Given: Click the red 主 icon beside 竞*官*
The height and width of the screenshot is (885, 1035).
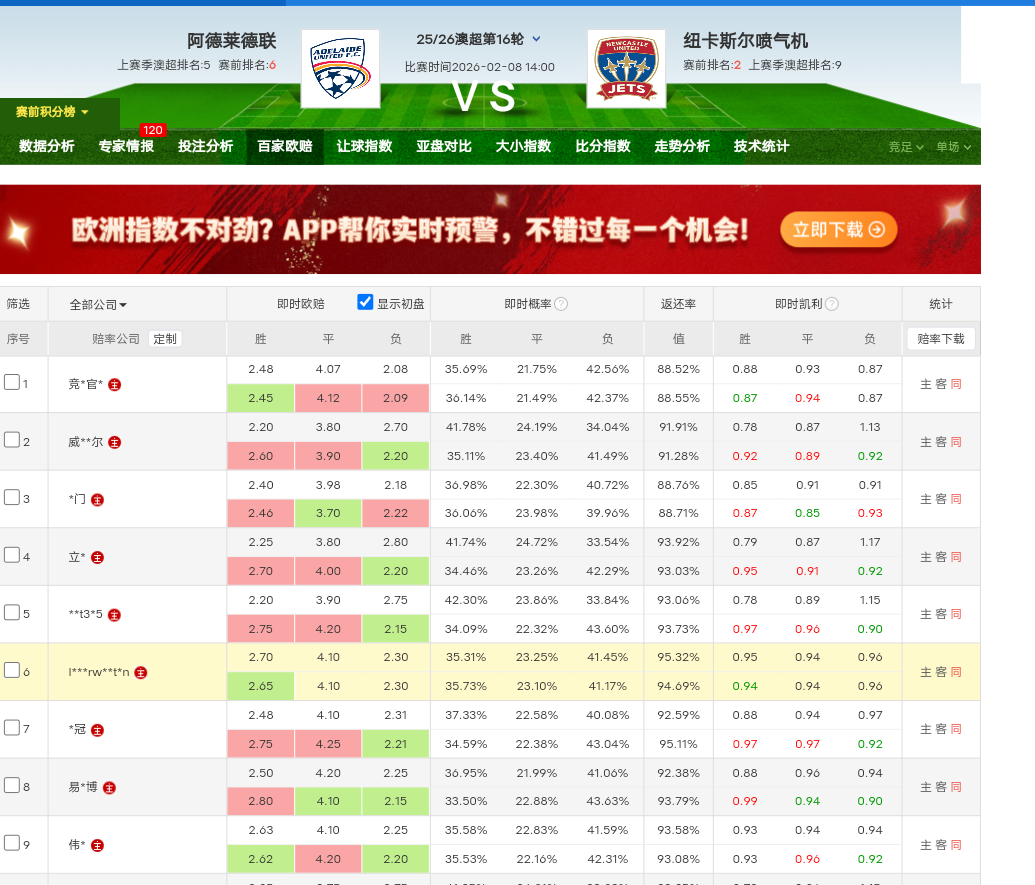Looking at the screenshot, I should point(115,384).
